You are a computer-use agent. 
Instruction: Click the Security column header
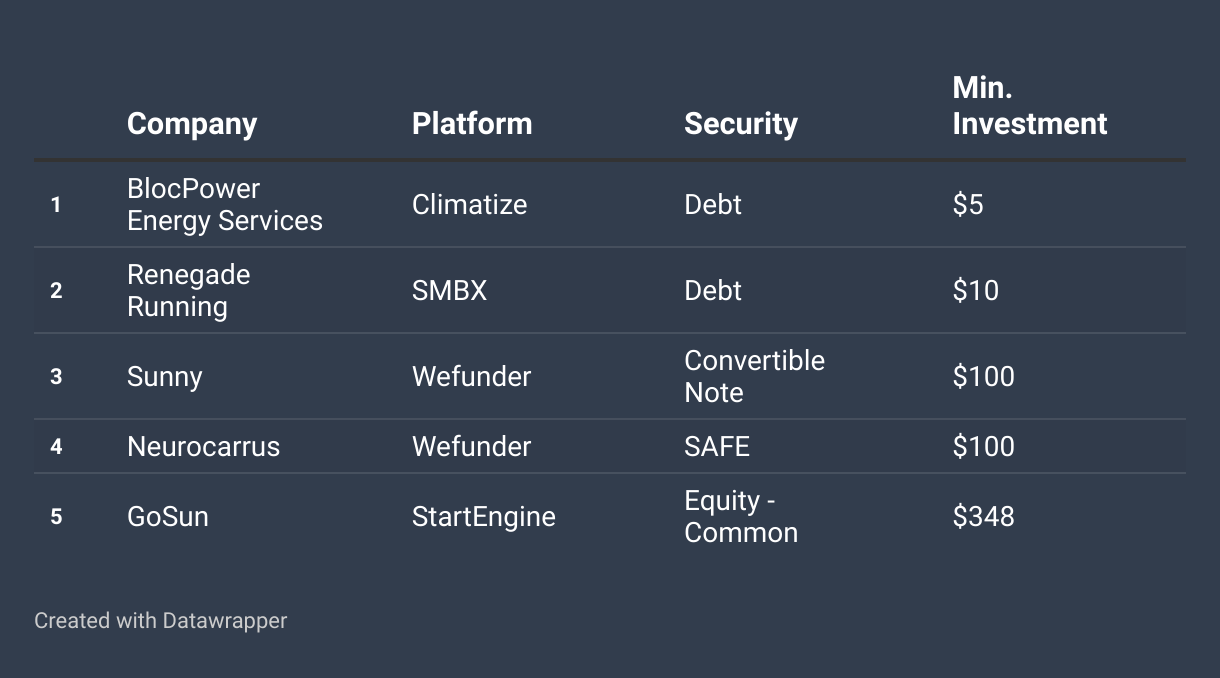[x=741, y=124]
